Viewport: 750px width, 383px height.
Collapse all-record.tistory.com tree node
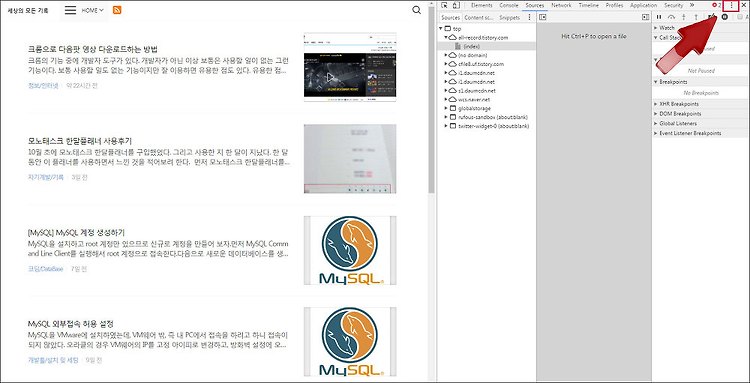(x=446, y=37)
